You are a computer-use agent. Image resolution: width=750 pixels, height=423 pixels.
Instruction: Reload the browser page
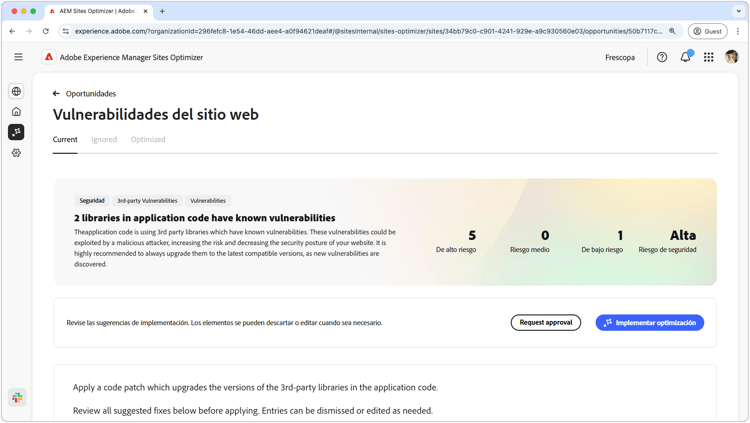(45, 31)
